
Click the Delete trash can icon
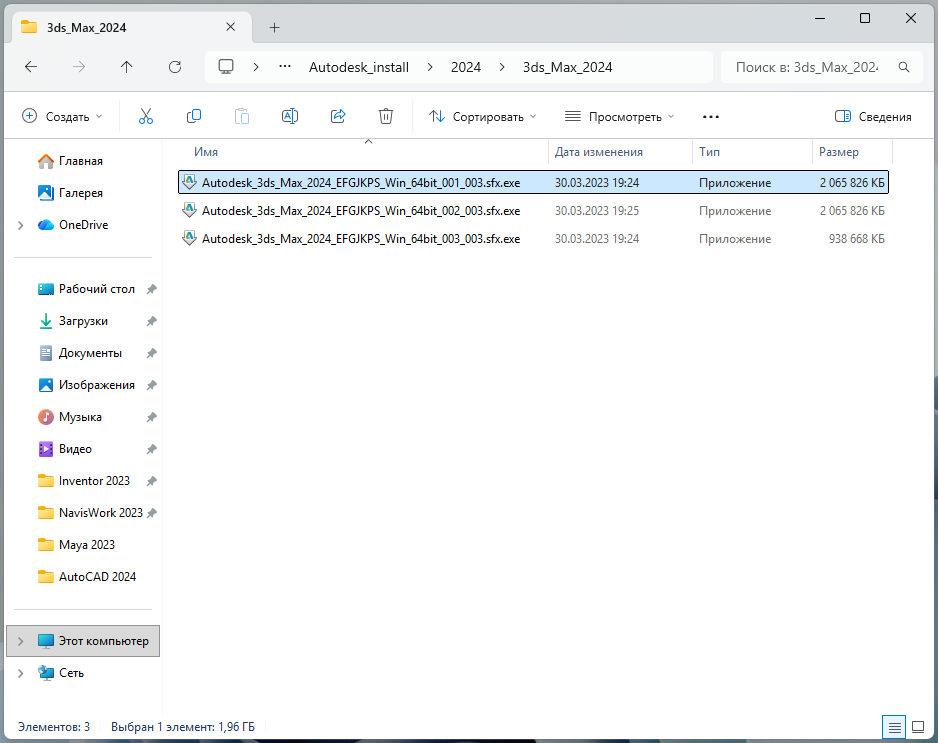[x=386, y=116]
